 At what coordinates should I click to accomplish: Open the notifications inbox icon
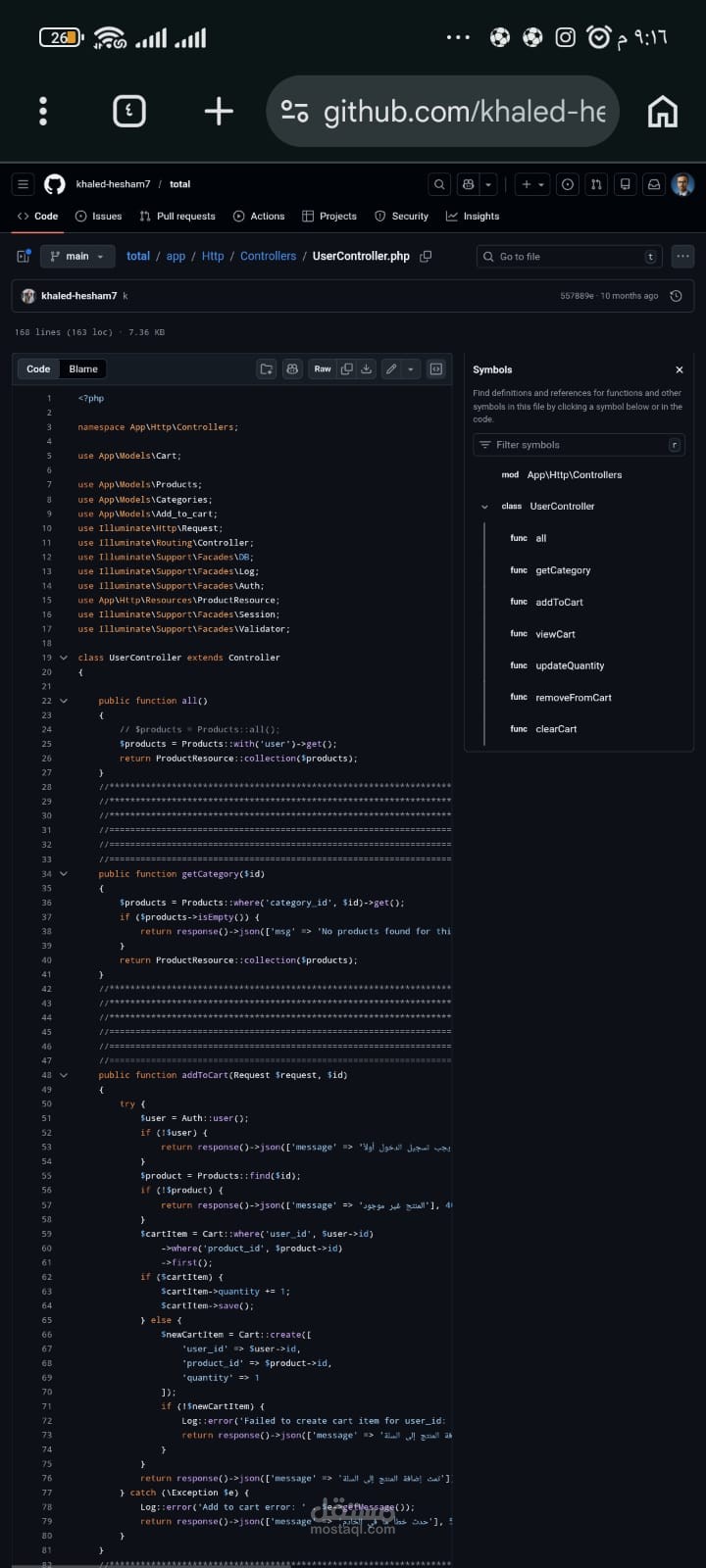tap(653, 184)
